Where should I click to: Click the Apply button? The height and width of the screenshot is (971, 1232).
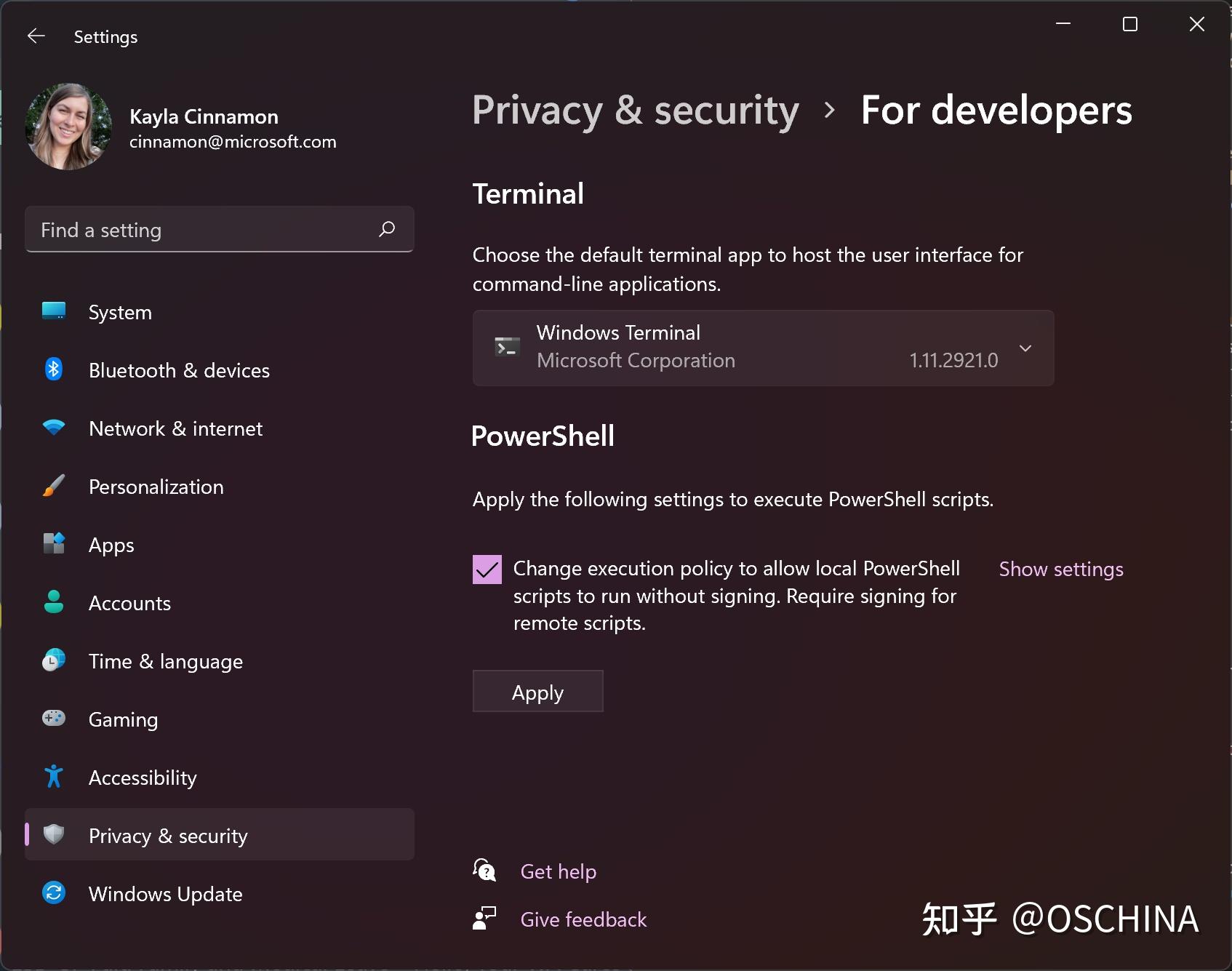click(537, 691)
